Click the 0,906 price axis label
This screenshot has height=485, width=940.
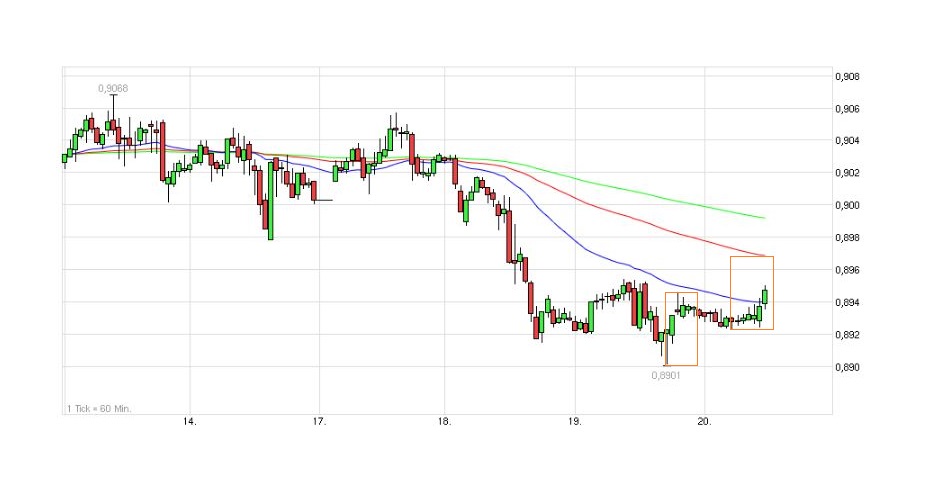coord(848,109)
